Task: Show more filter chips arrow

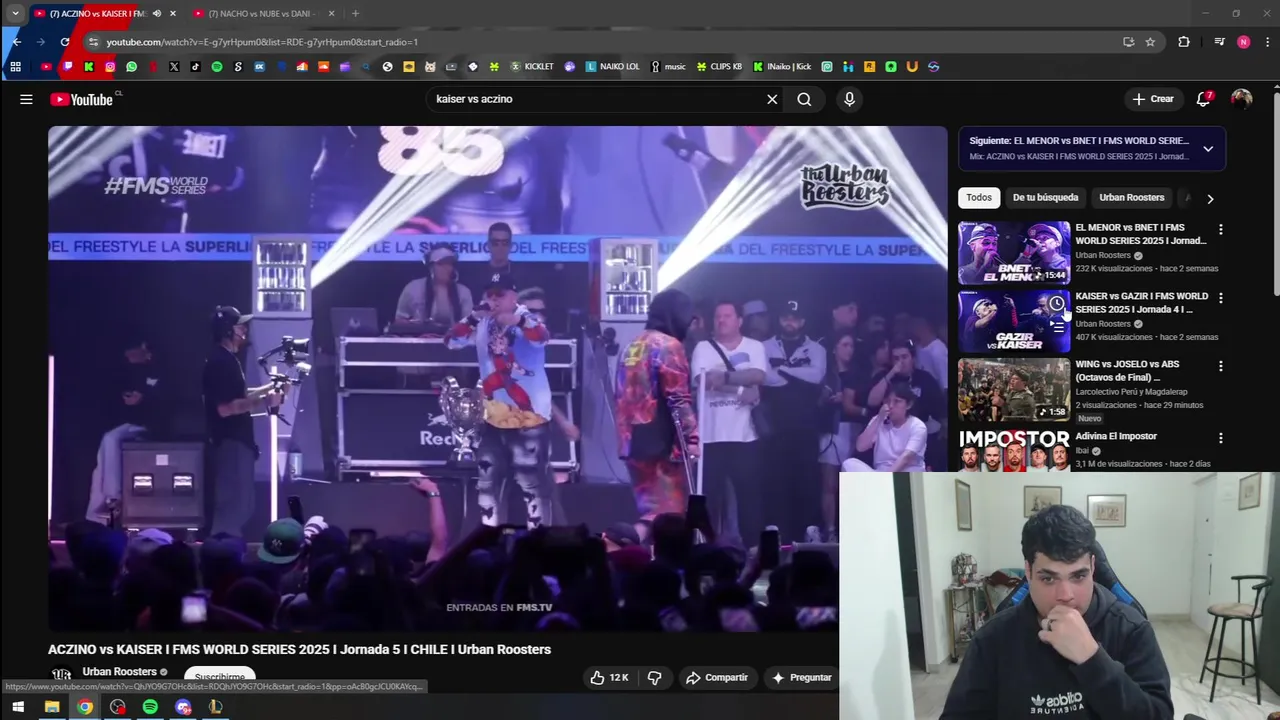Action: [x=1210, y=198]
